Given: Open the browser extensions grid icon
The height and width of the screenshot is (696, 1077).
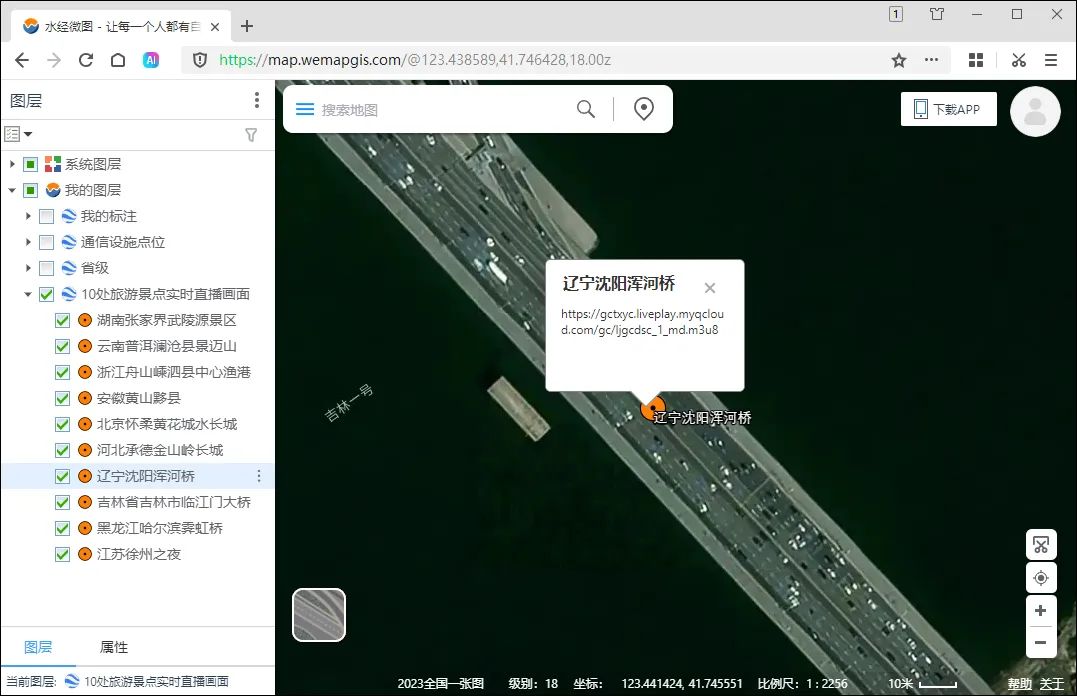Looking at the screenshot, I should pyautogui.click(x=976, y=60).
